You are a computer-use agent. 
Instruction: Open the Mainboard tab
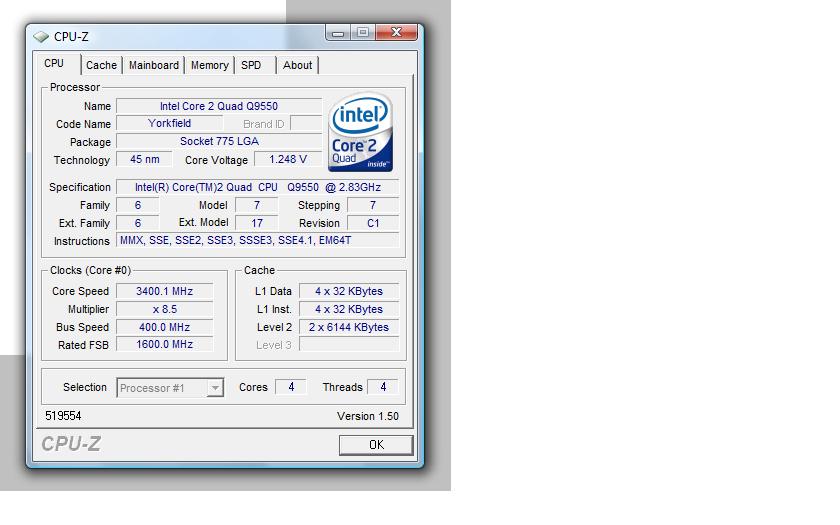(154, 65)
